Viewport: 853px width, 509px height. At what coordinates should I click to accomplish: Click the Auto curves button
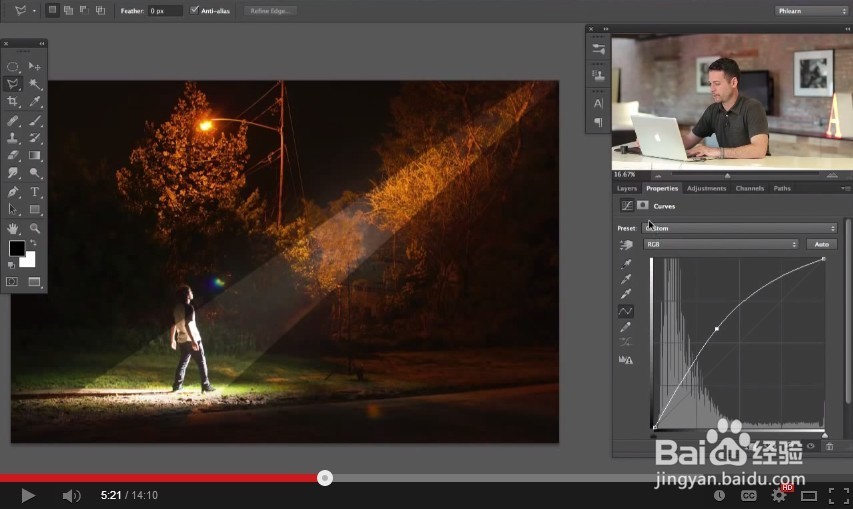pos(821,245)
